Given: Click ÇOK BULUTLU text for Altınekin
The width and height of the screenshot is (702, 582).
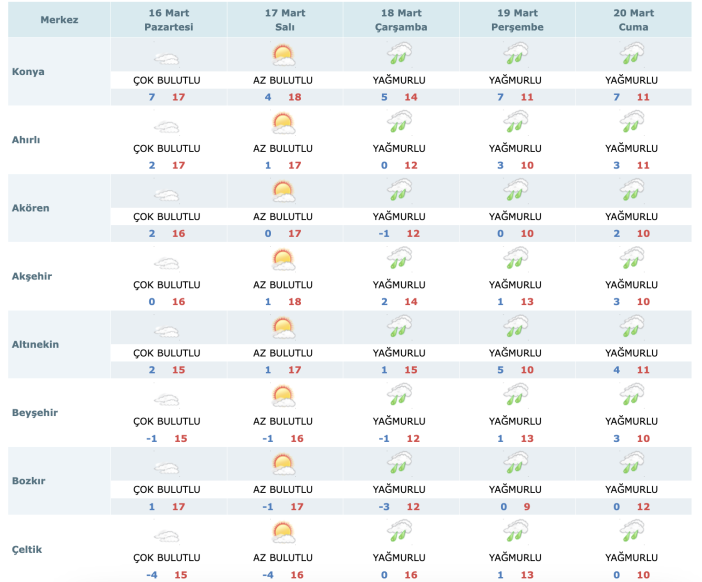Looking at the screenshot, I should click(x=167, y=352).
